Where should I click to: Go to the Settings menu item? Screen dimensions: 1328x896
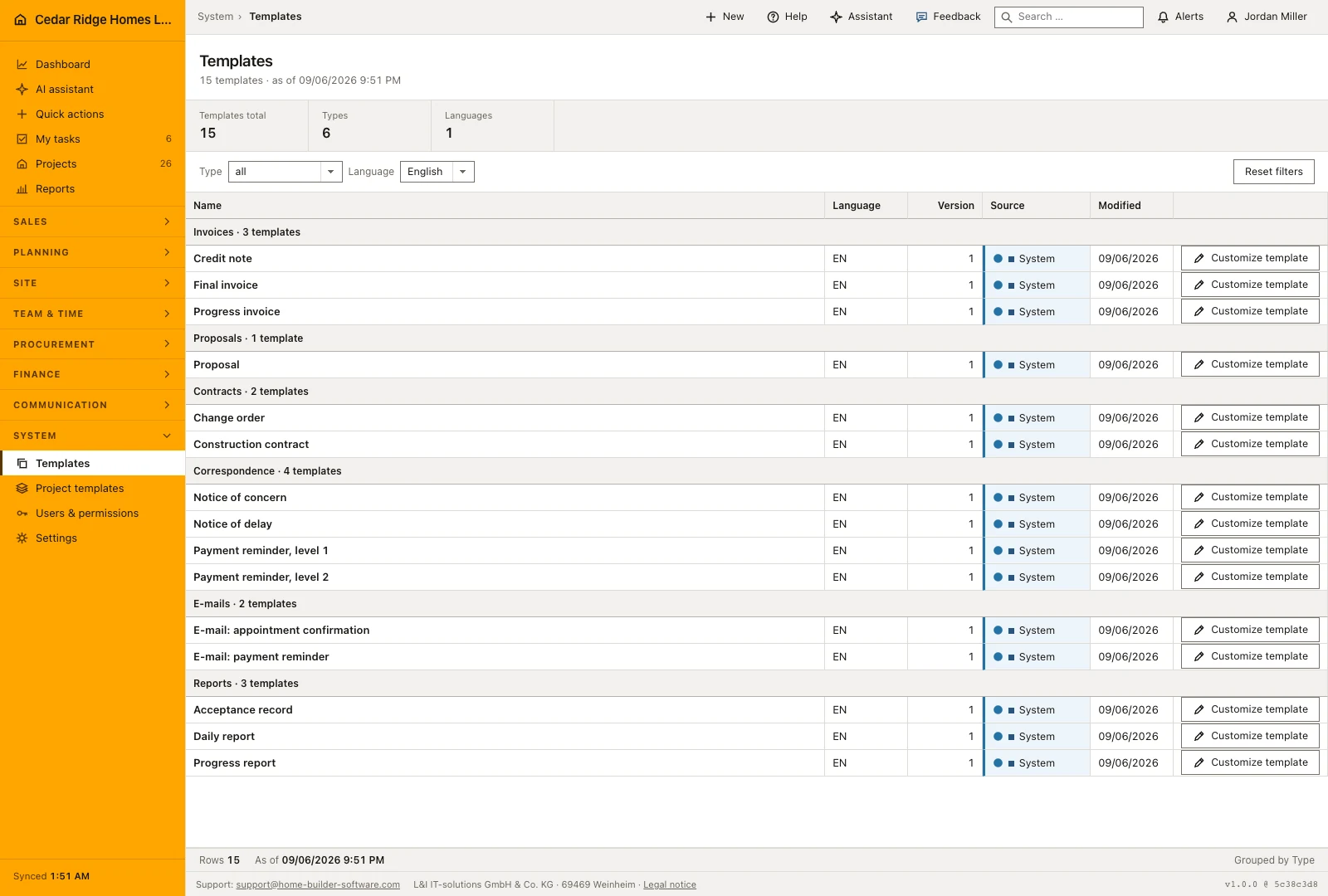coord(92,538)
